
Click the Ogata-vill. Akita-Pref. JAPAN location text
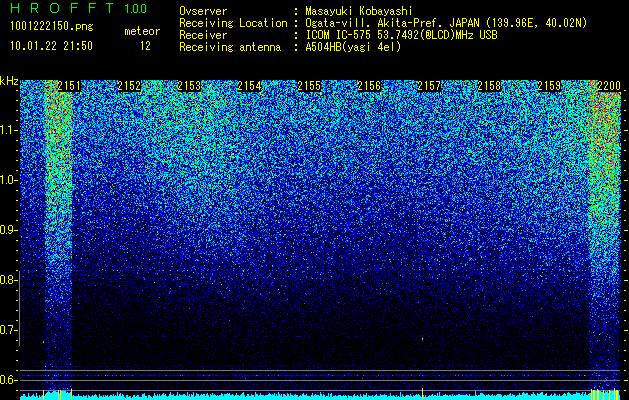coord(446,23)
